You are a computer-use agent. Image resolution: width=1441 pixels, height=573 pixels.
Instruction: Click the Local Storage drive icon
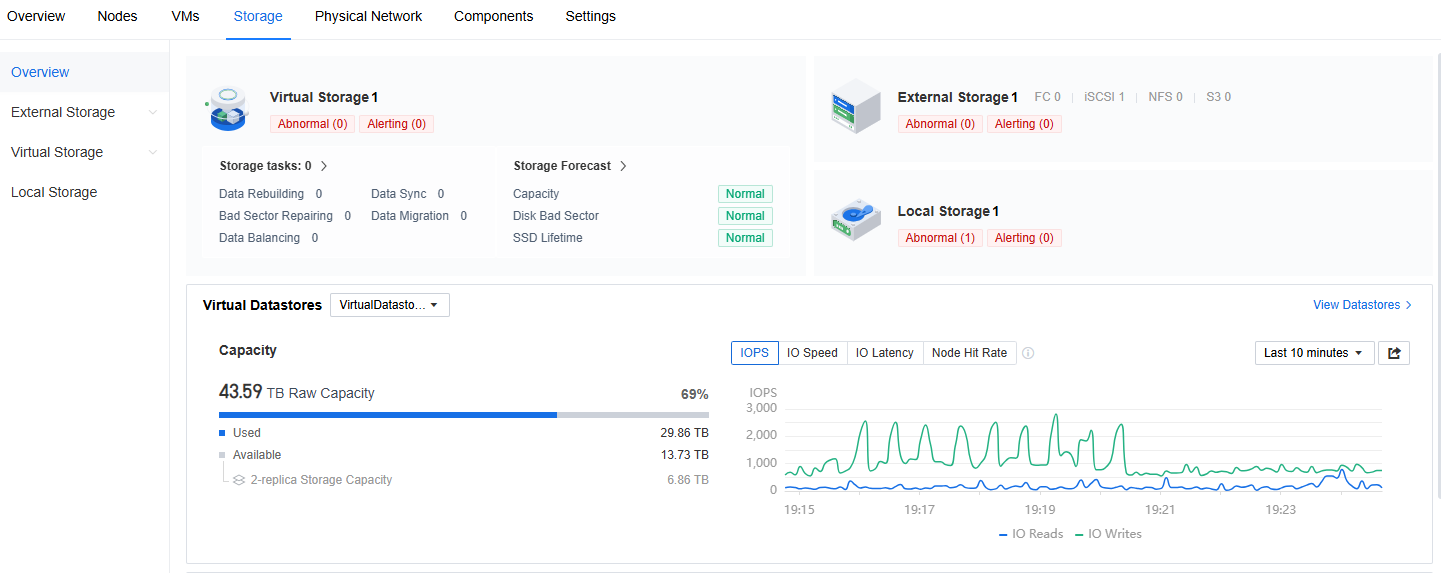(x=855, y=221)
